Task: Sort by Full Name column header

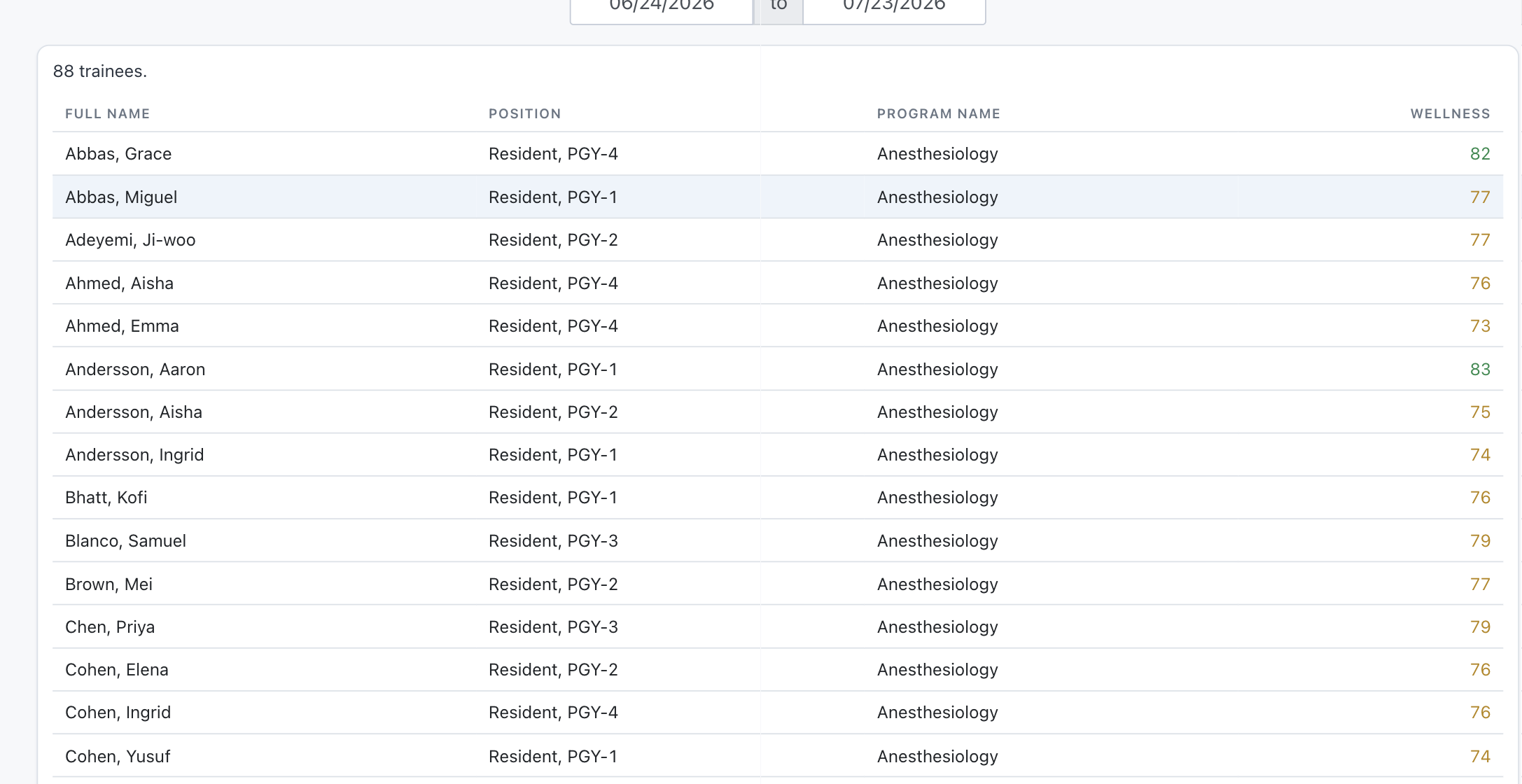Action: [107, 113]
